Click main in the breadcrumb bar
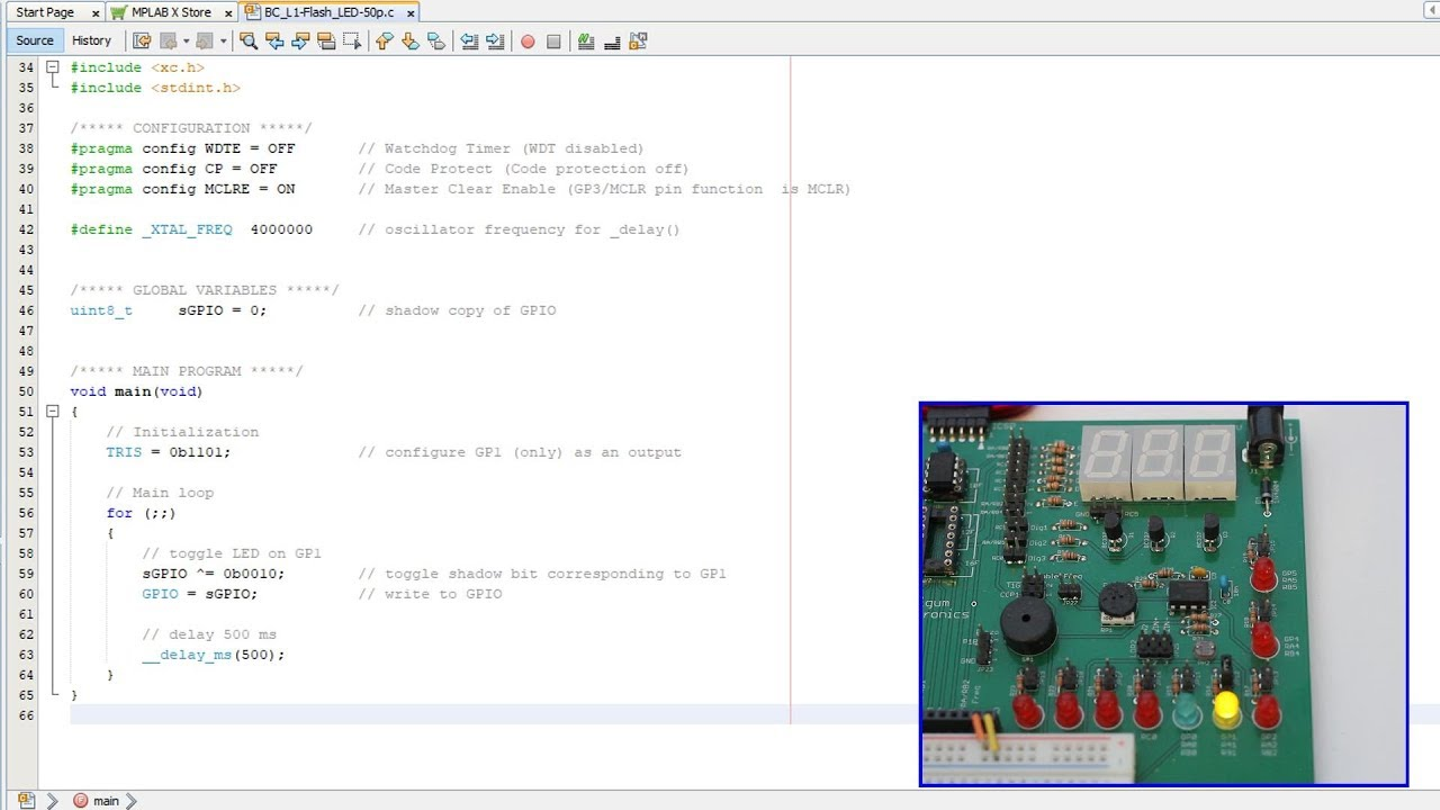 coord(105,800)
